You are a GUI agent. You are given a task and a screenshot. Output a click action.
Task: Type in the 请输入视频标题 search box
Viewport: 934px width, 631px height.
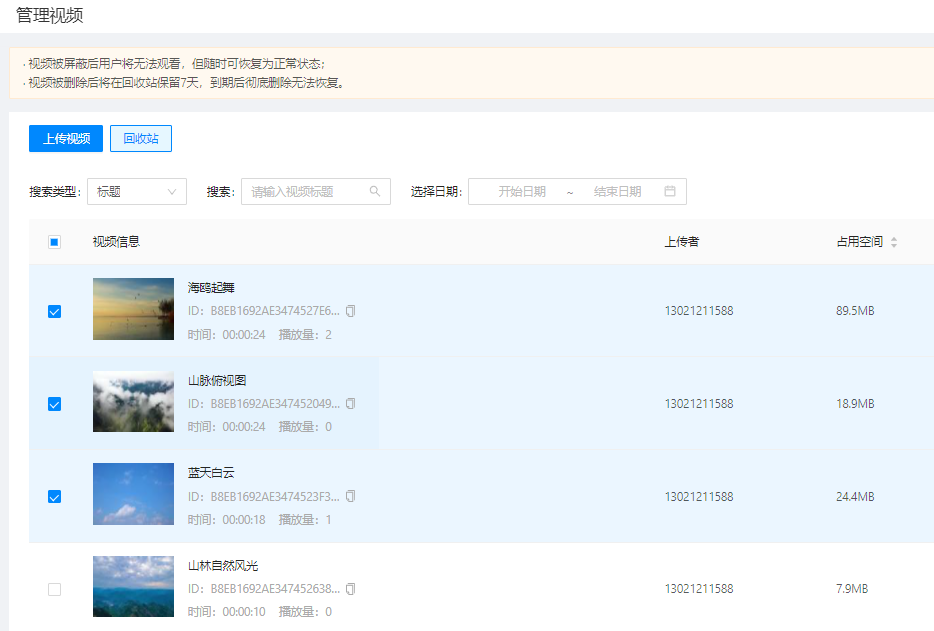pos(305,192)
